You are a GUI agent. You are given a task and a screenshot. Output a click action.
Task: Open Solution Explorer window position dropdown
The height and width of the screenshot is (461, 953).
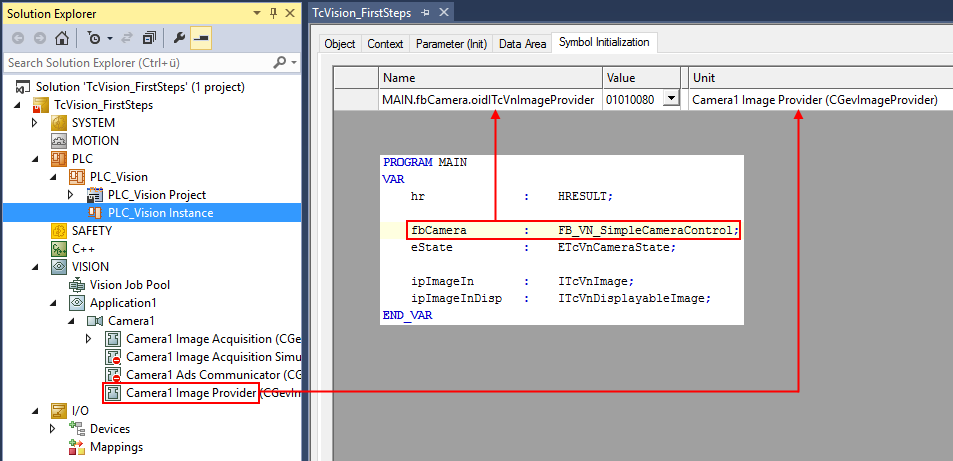coord(255,13)
